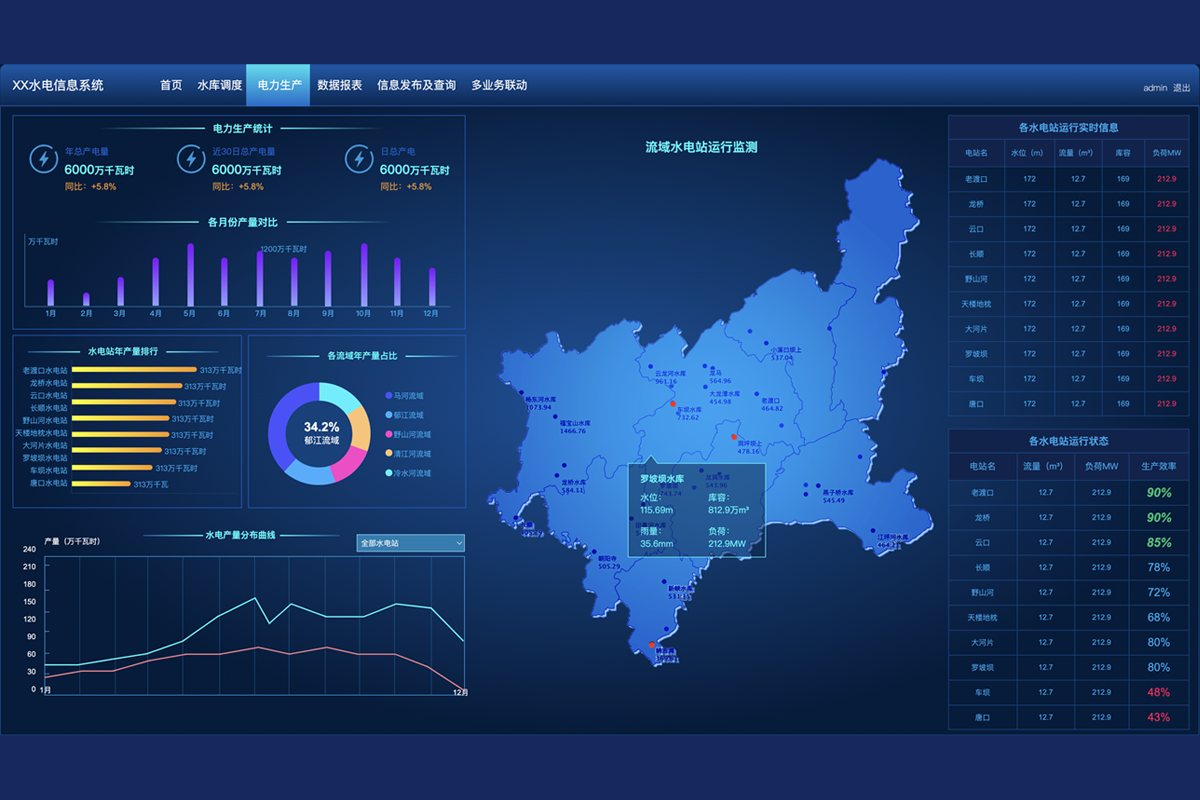The height and width of the screenshot is (800, 1200).
Task: Select the orange marker at 洞坪坝上
Action: coord(734,437)
